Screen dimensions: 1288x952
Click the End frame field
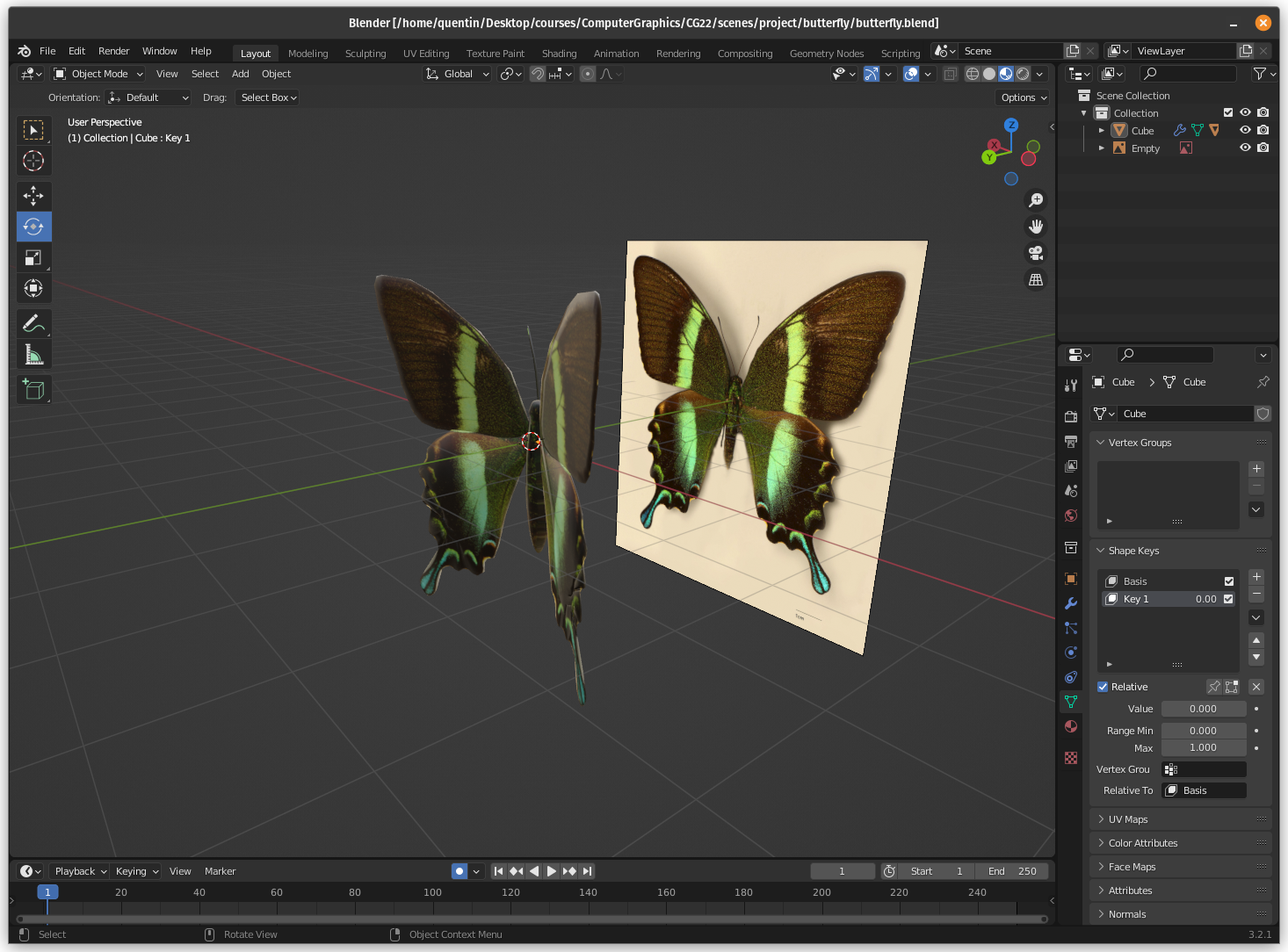coord(1012,871)
